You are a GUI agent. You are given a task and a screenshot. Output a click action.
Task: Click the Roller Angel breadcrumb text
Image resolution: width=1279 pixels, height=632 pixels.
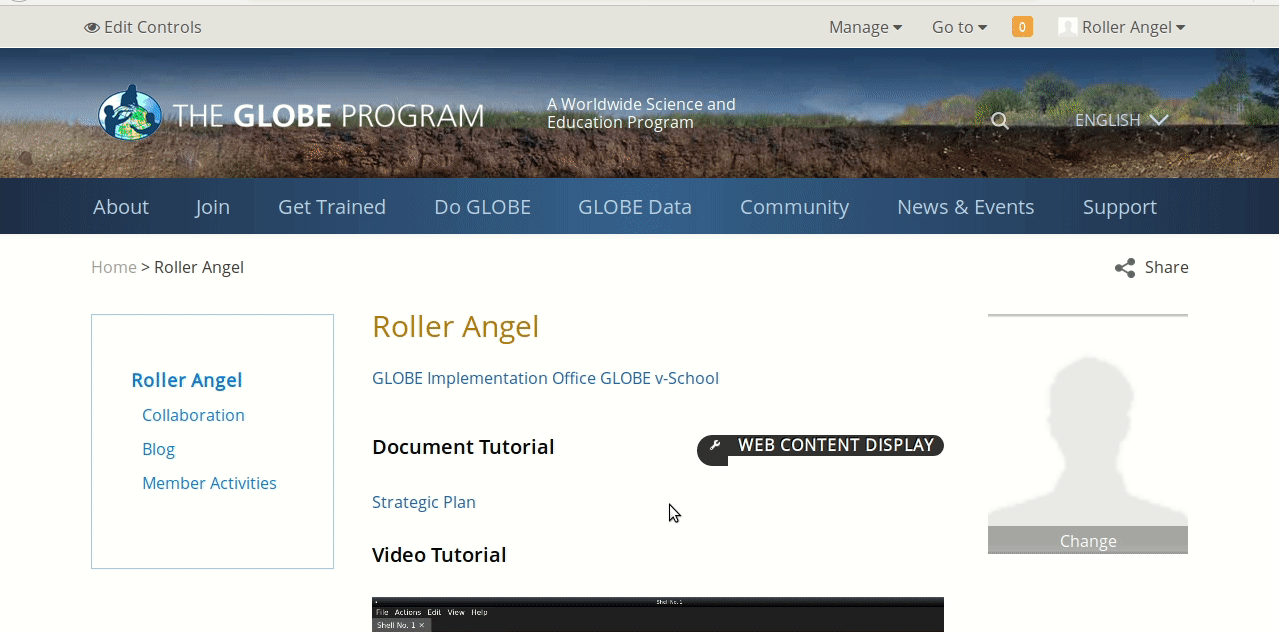click(x=199, y=267)
